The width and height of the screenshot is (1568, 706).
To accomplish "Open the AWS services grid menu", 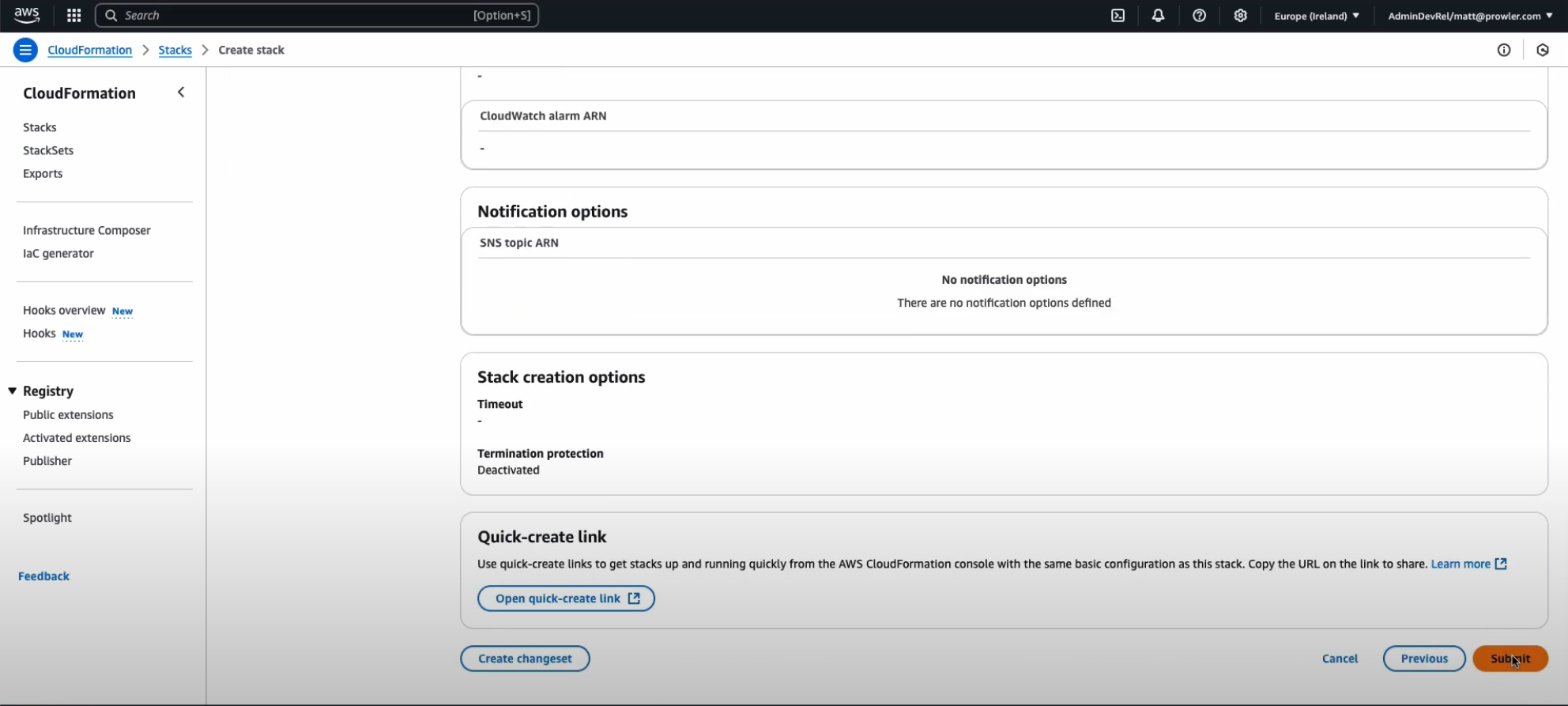I will tap(73, 15).
